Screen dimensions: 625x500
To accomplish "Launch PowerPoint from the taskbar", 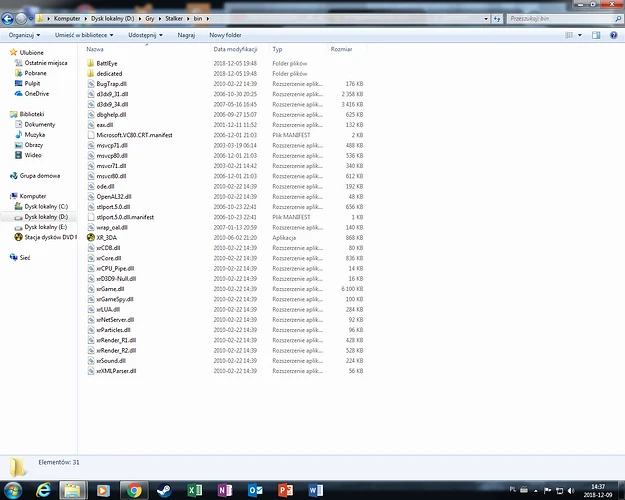I will (x=285, y=490).
